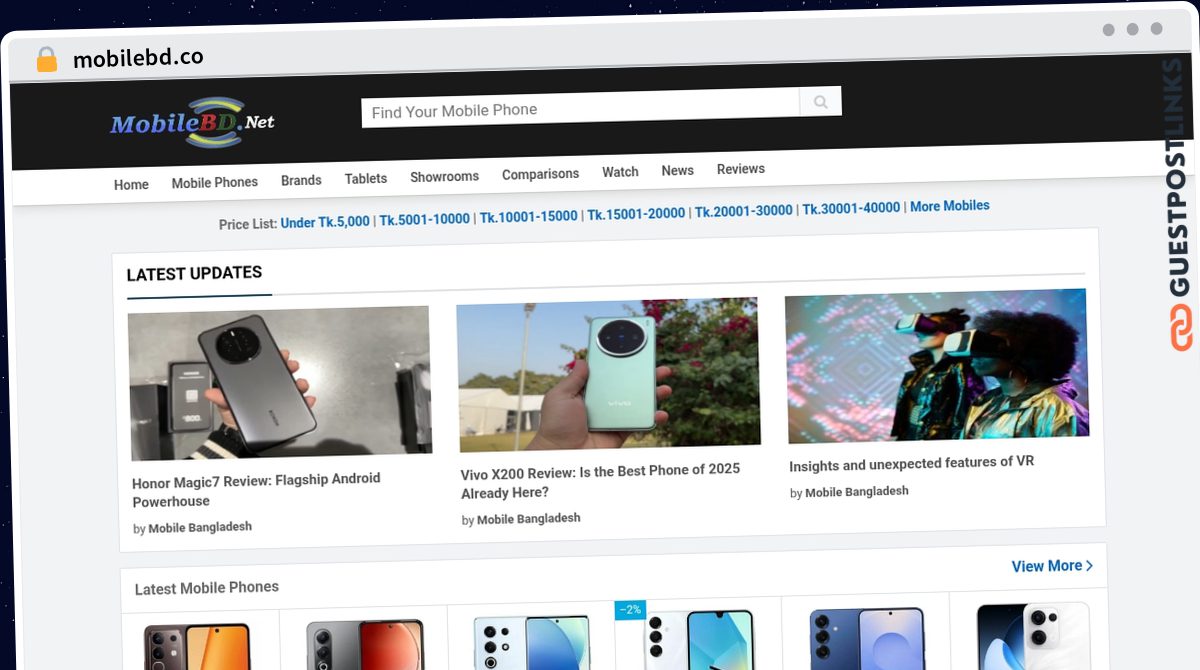Open the News menu item
Screen dimensions: 1200x670
[x=677, y=171]
